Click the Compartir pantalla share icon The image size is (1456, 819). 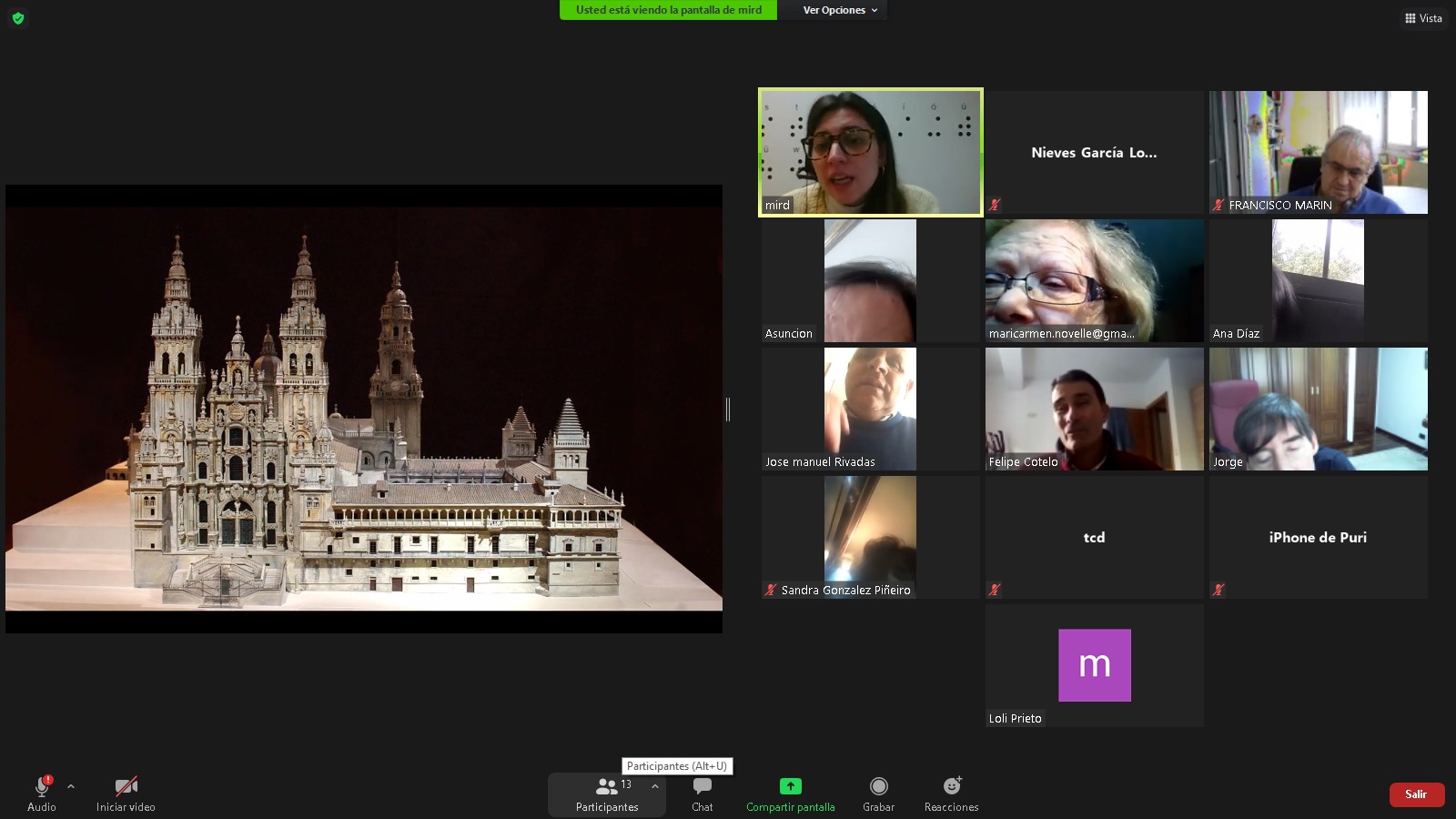(x=790, y=786)
